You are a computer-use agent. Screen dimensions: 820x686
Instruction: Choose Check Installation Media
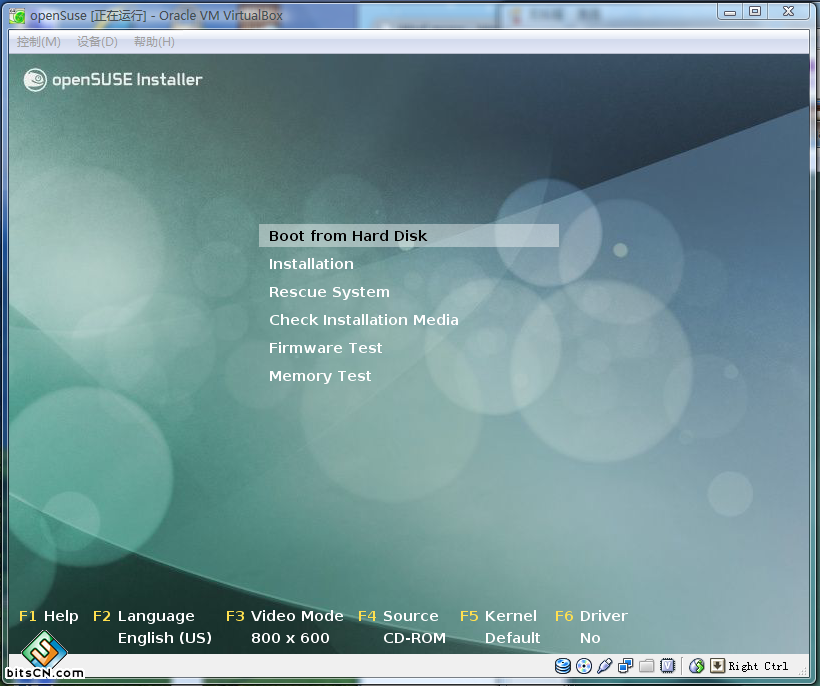[x=364, y=320]
